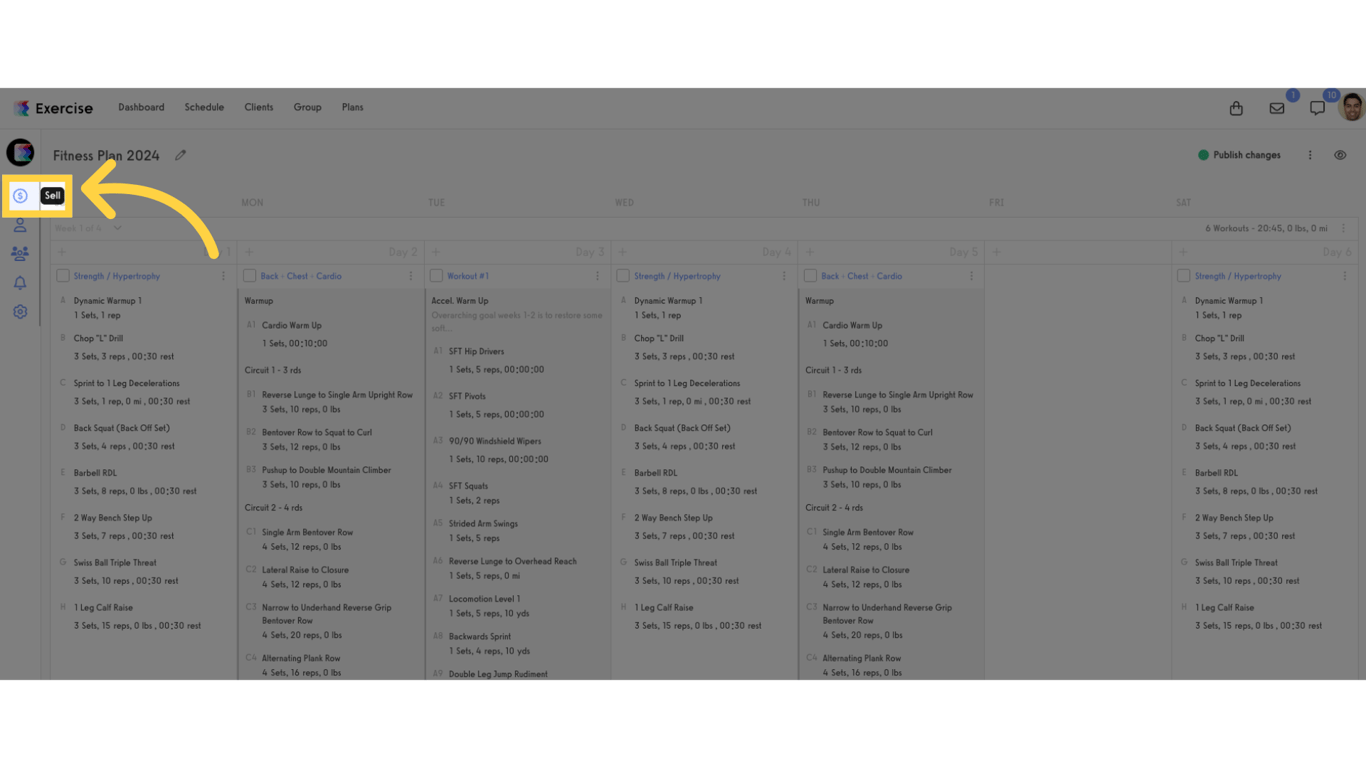Click the plan logo above the sidebar
The width and height of the screenshot is (1366, 768).
[x=20, y=152]
